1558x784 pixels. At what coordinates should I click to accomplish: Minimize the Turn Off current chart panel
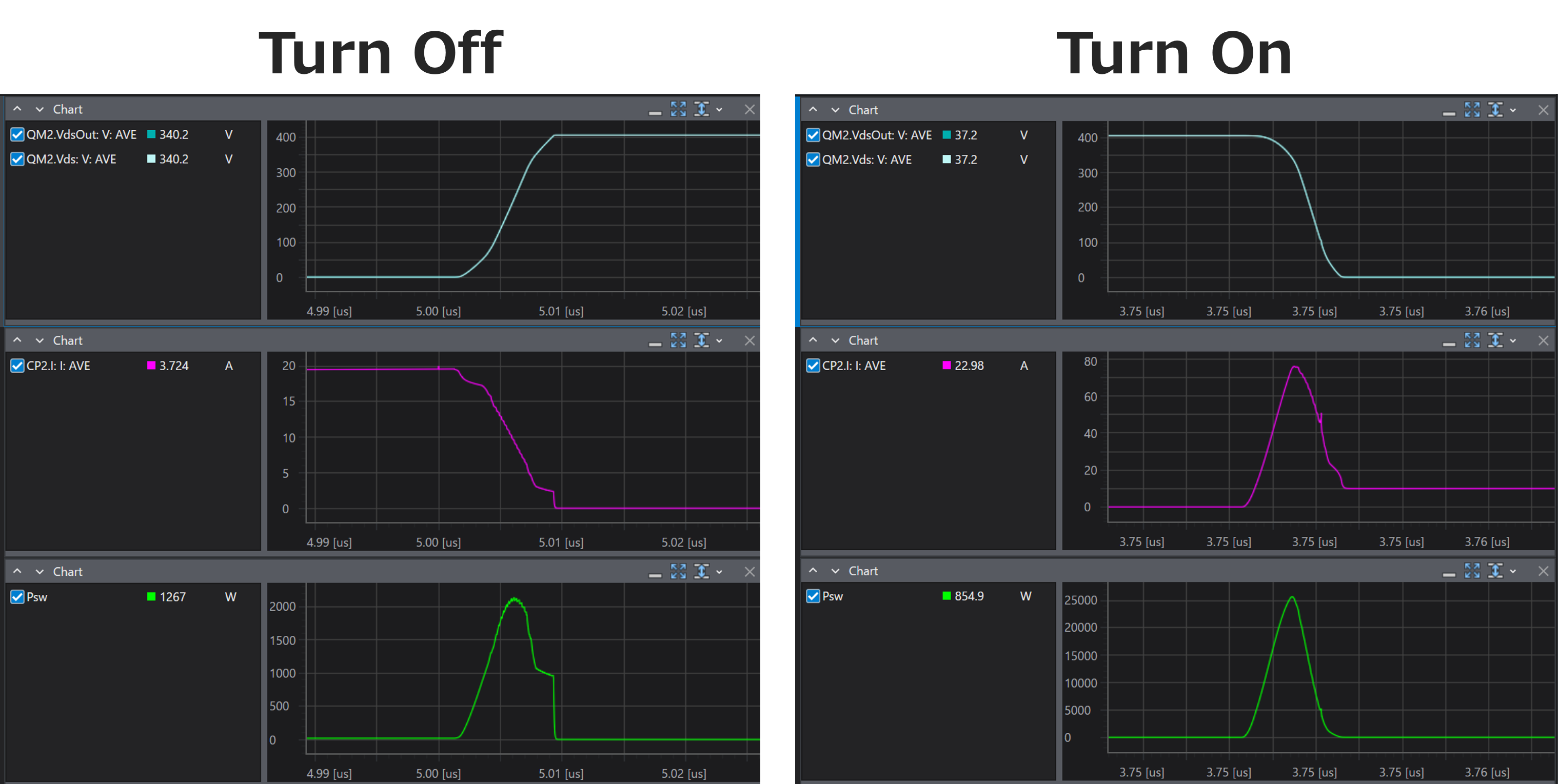pyautogui.click(x=655, y=344)
